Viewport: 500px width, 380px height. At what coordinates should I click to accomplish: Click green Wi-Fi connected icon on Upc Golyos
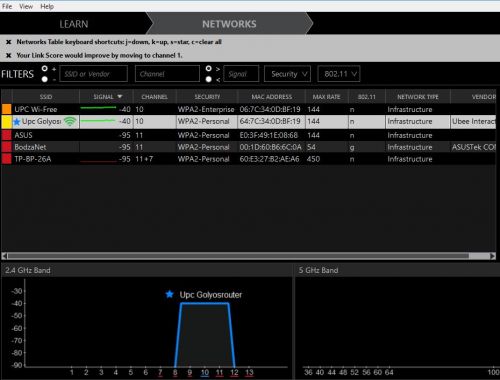(x=70, y=121)
